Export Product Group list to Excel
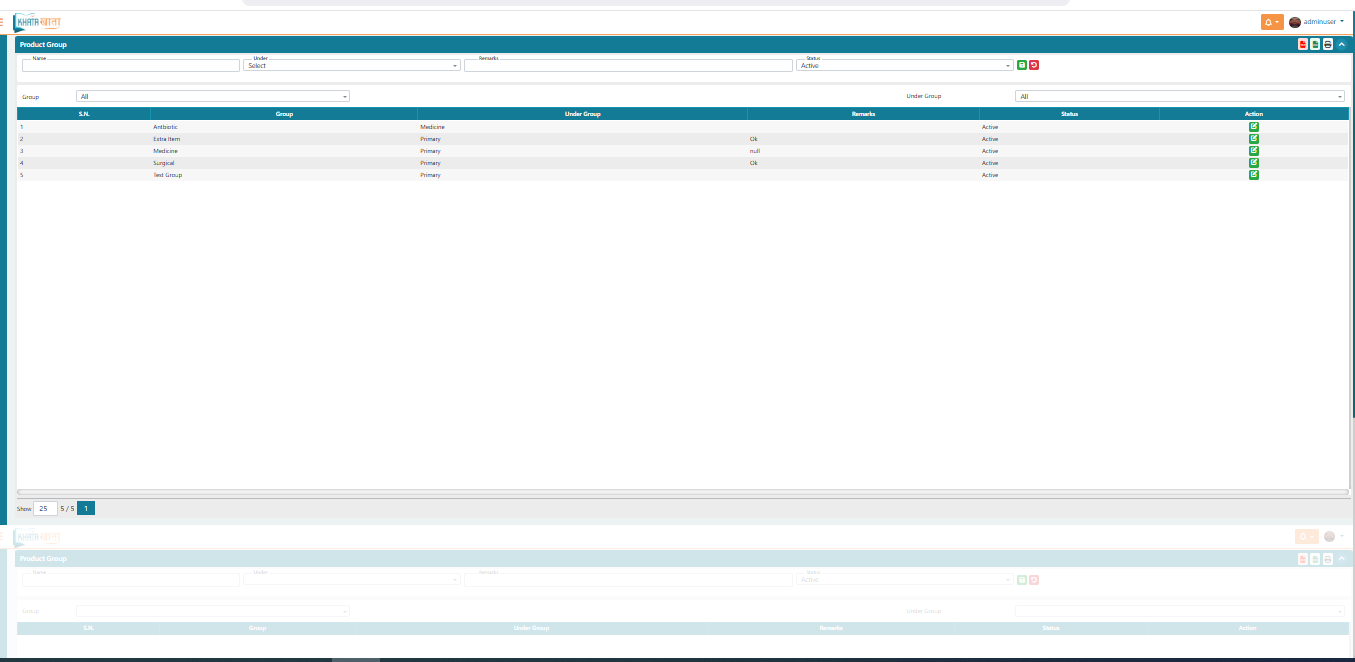 click(x=1315, y=44)
